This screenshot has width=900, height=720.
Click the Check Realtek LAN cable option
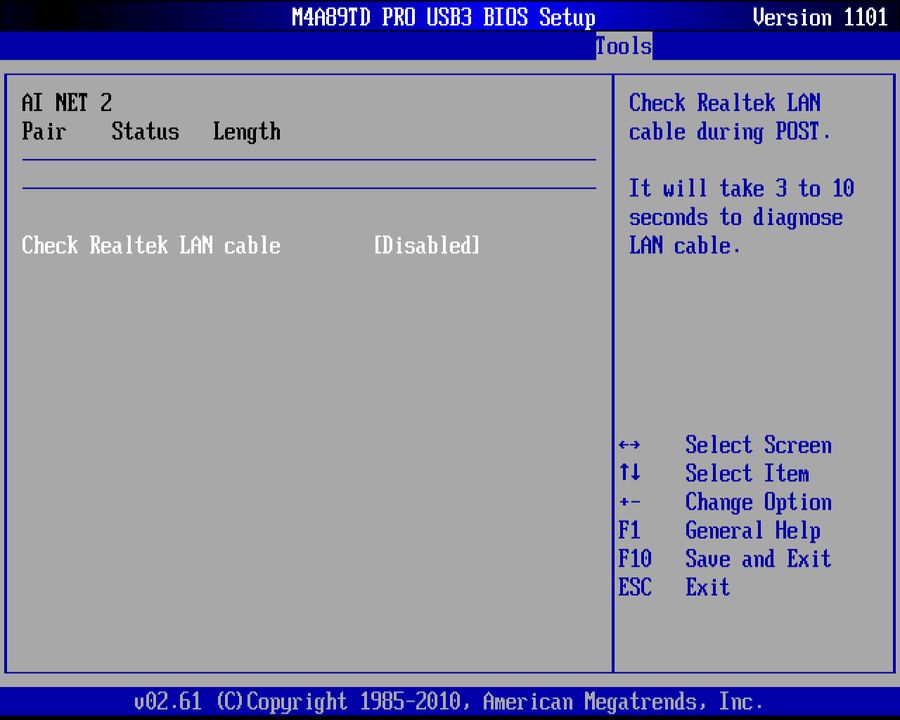coord(150,245)
